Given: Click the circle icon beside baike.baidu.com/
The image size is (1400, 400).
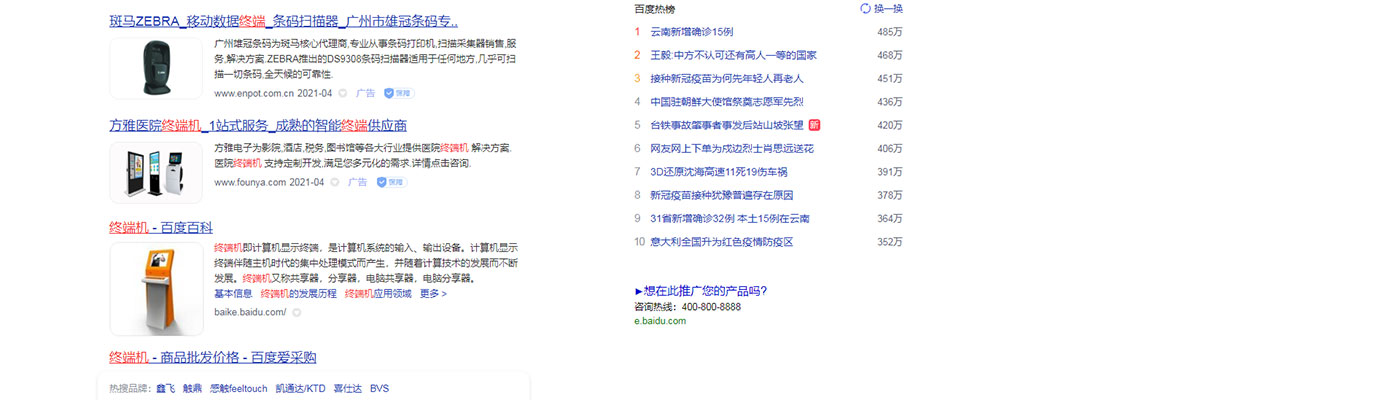Looking at the screenshot, I should click(298, 312).
